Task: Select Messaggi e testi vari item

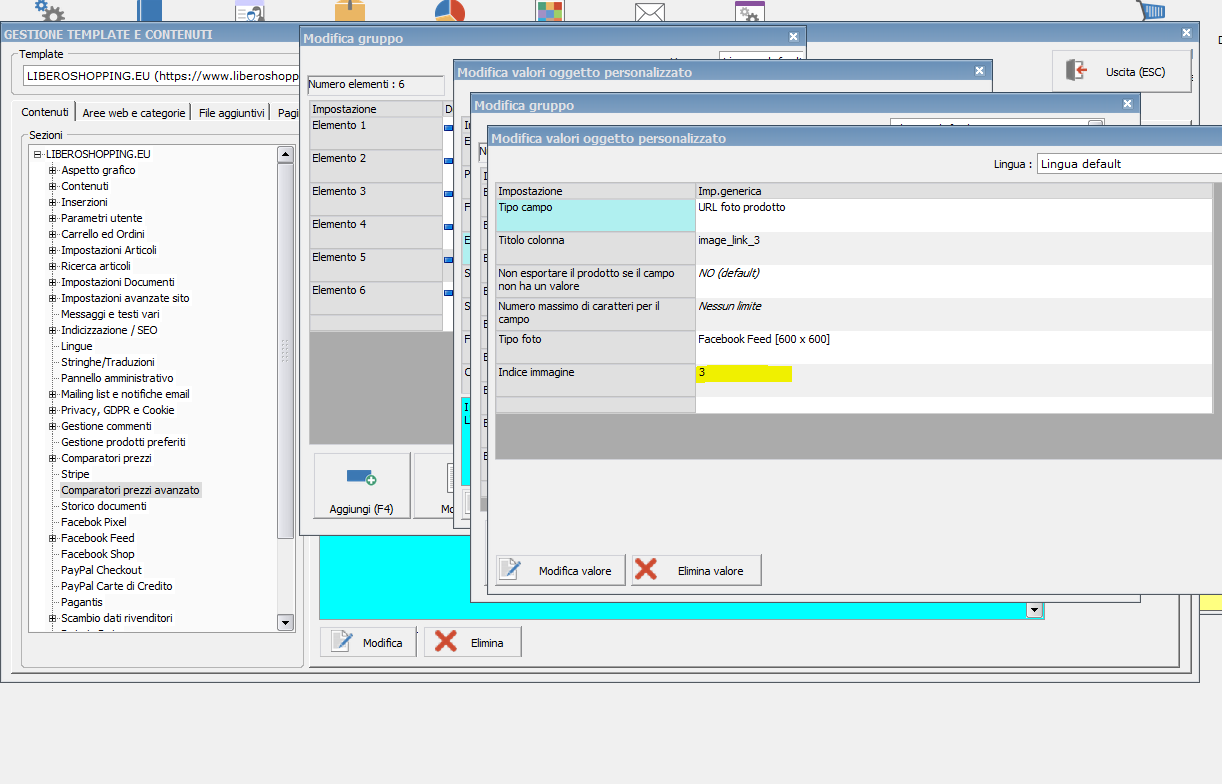Action: (110, 314)
